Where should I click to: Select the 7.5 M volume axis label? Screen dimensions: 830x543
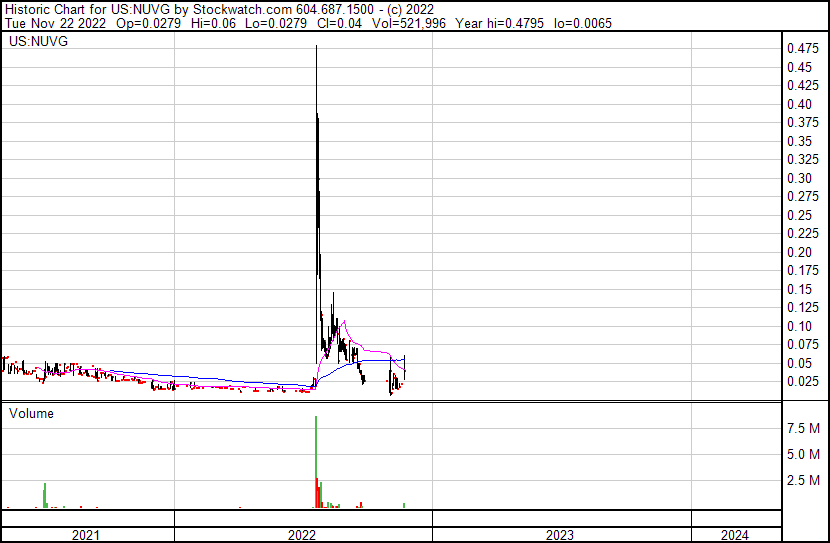pos(803,428)
